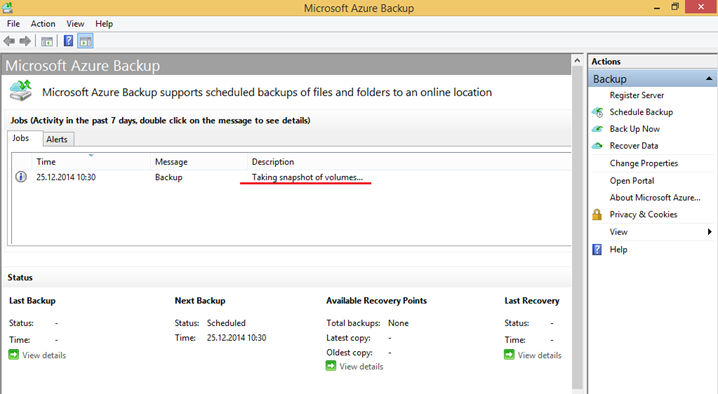This screenshot has width=718, height=394.
Task: Click the scroll up arrow of main pane
Action: 577,60
